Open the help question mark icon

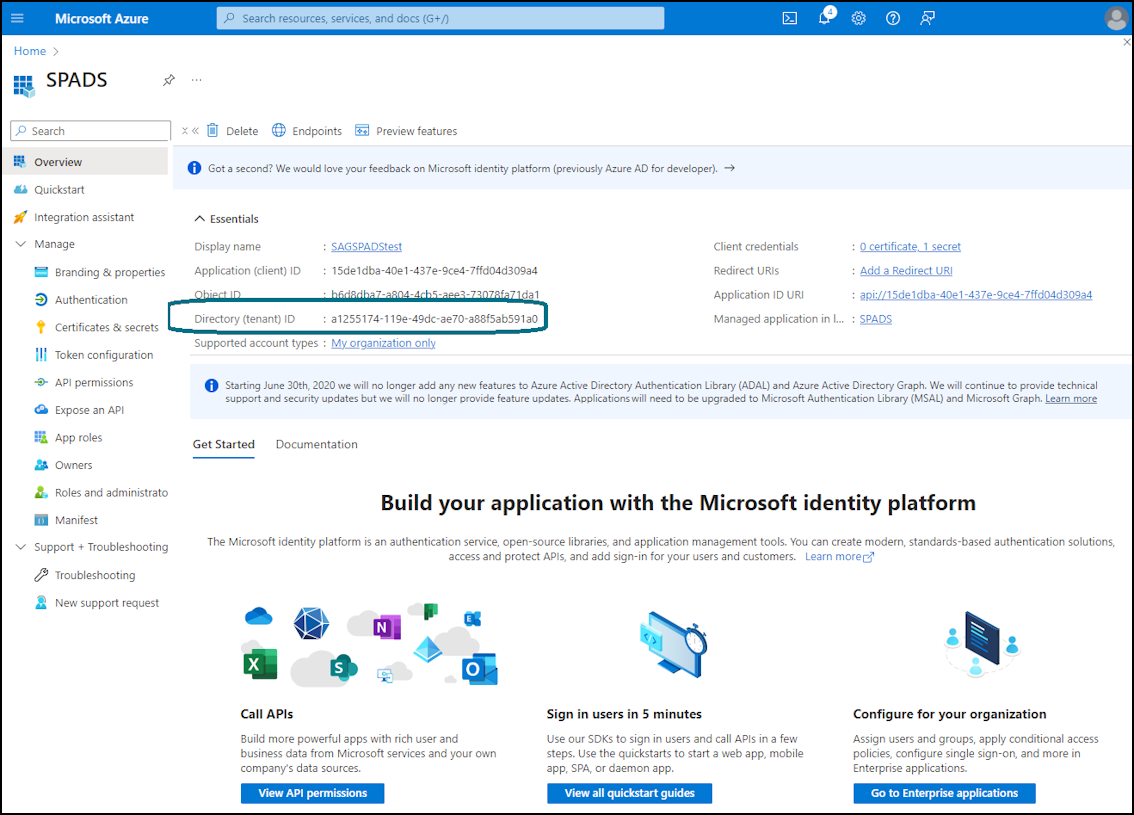pyautogui.click(x=893, y=18)
